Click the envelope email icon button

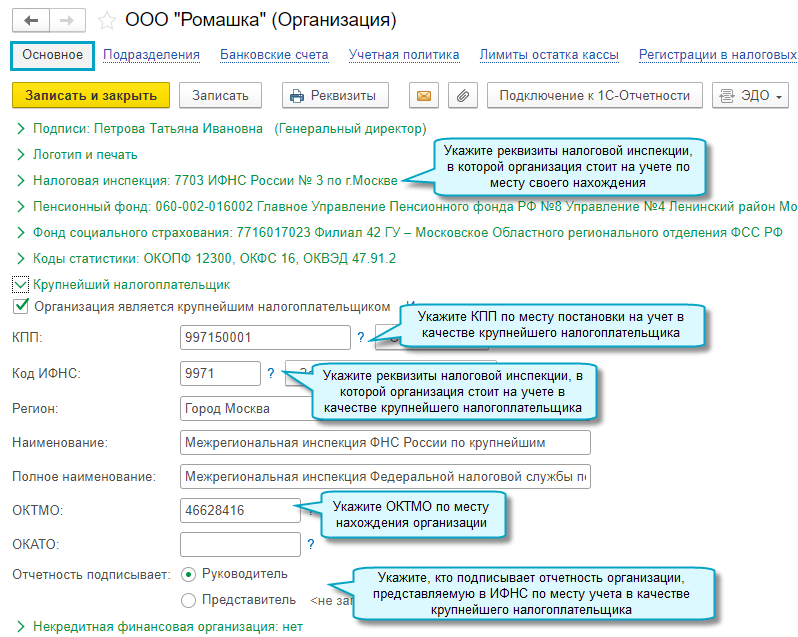[424, 95]
